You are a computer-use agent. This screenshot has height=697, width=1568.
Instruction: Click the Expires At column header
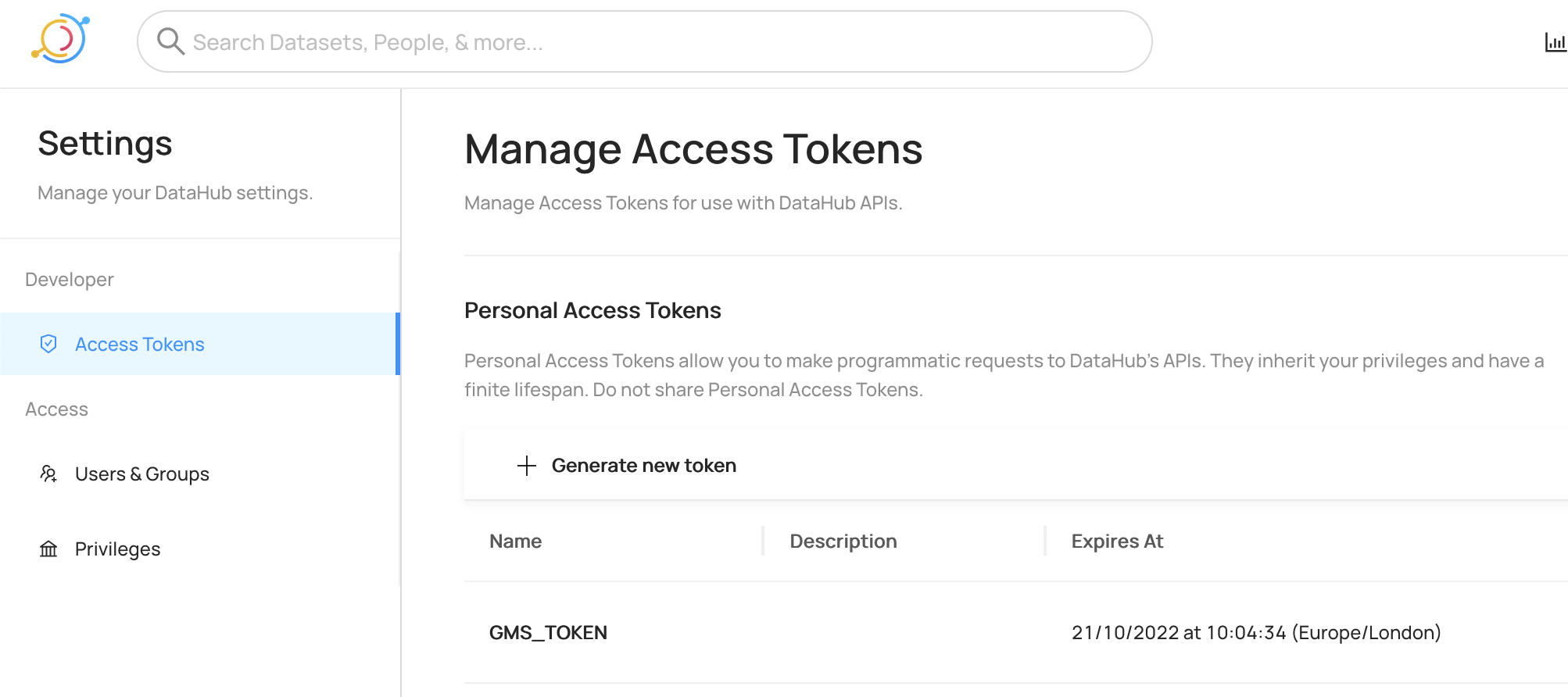click(x=1117, y=542)
